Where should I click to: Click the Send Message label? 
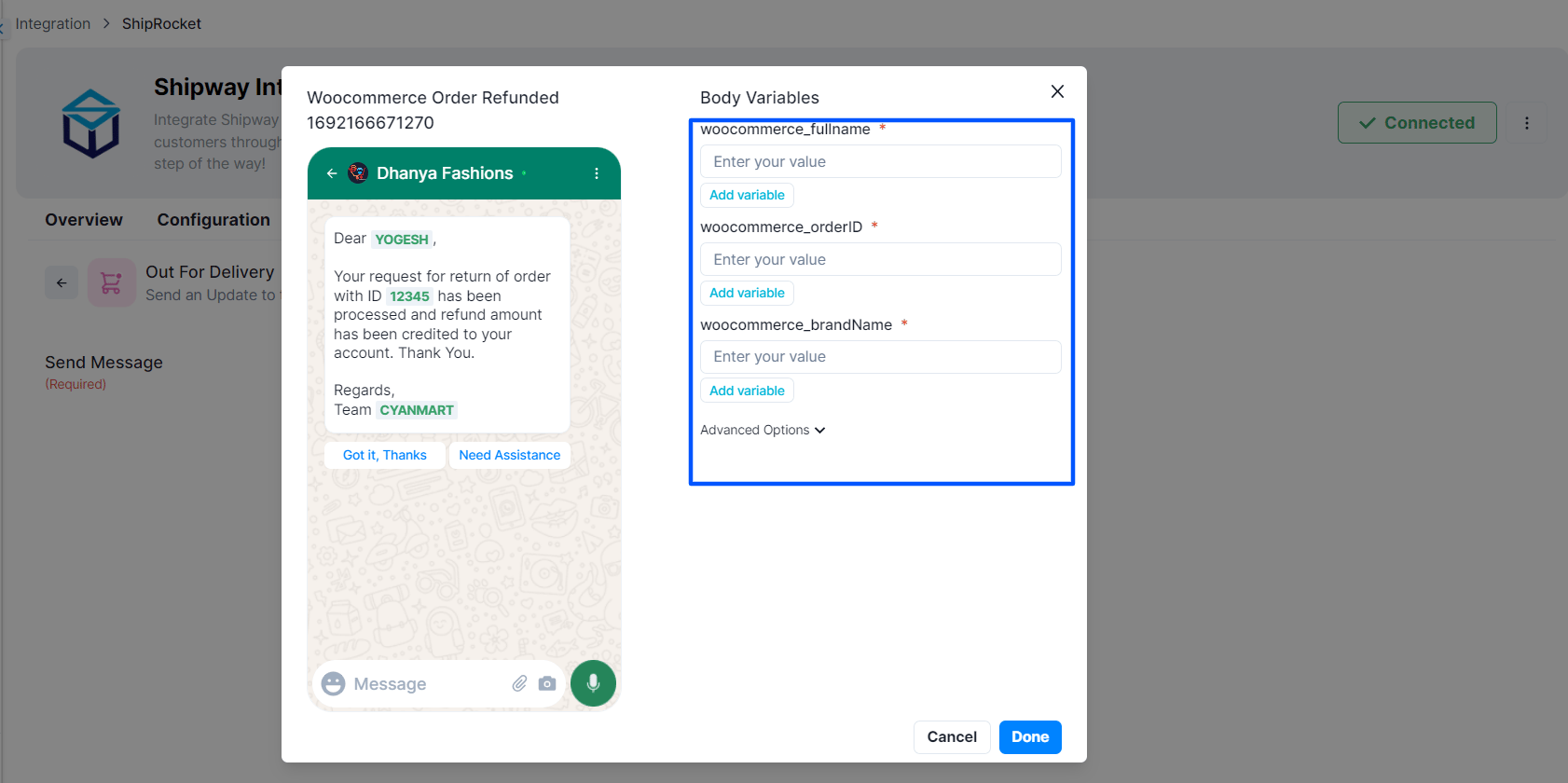[x=103, y=363]
